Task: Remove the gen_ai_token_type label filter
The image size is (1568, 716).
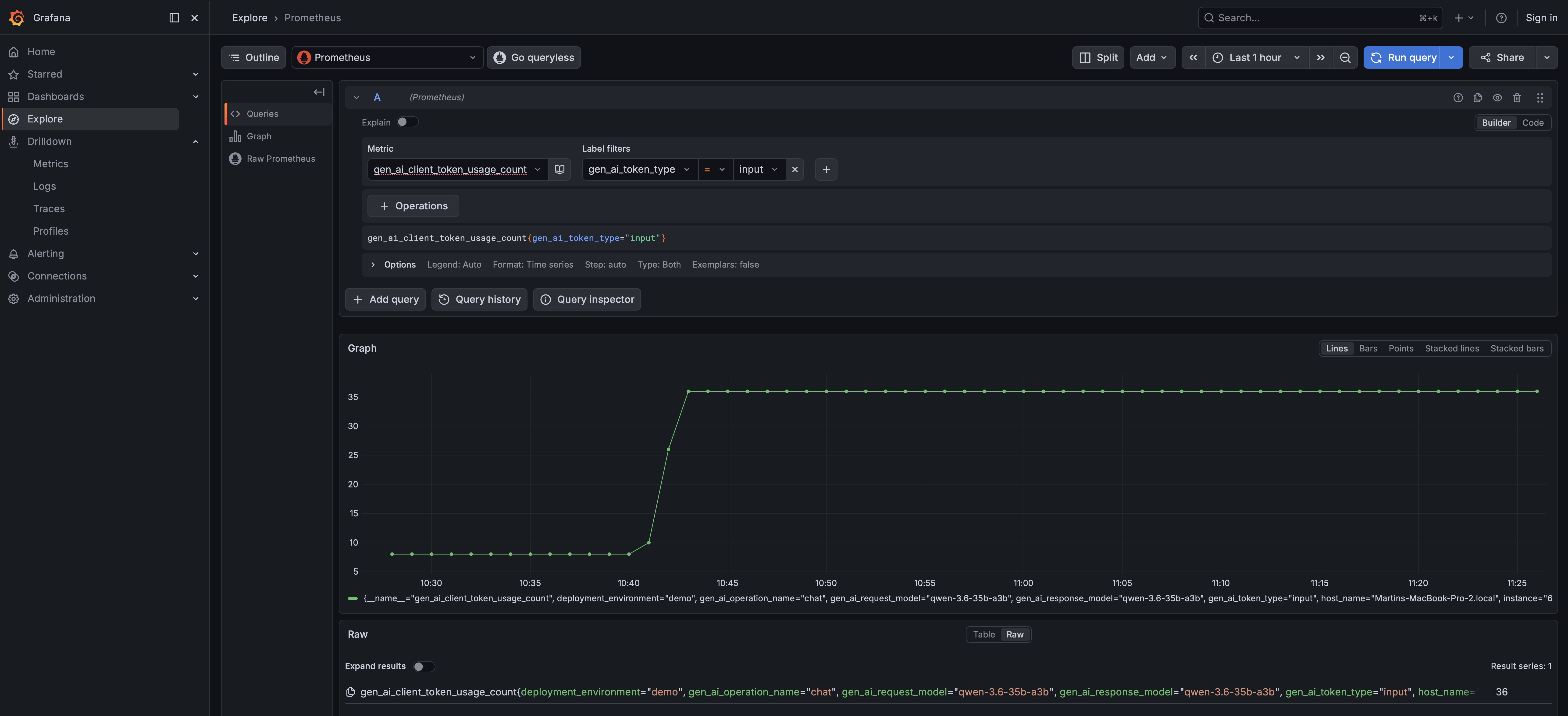Action: pos(794,169)
